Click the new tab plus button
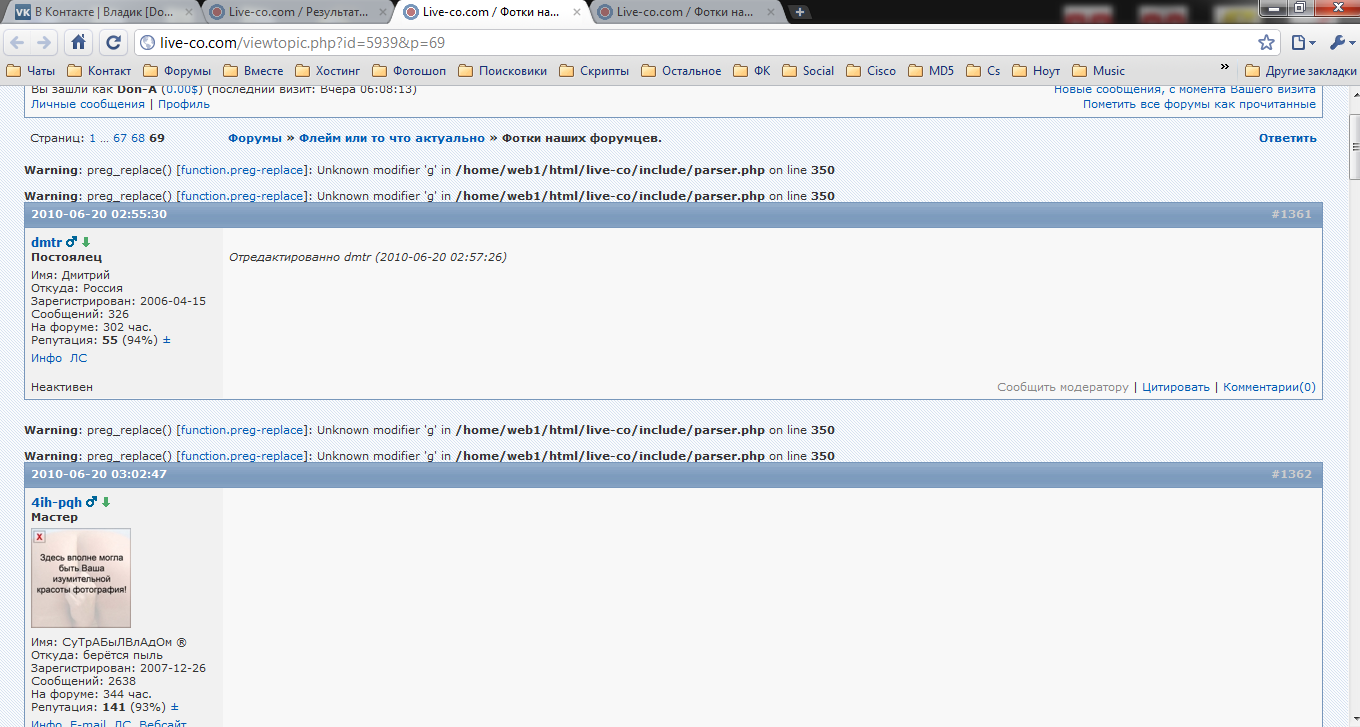Viewport: 1360px width, 727px height. pyautogui.click(x=800, y=12)
